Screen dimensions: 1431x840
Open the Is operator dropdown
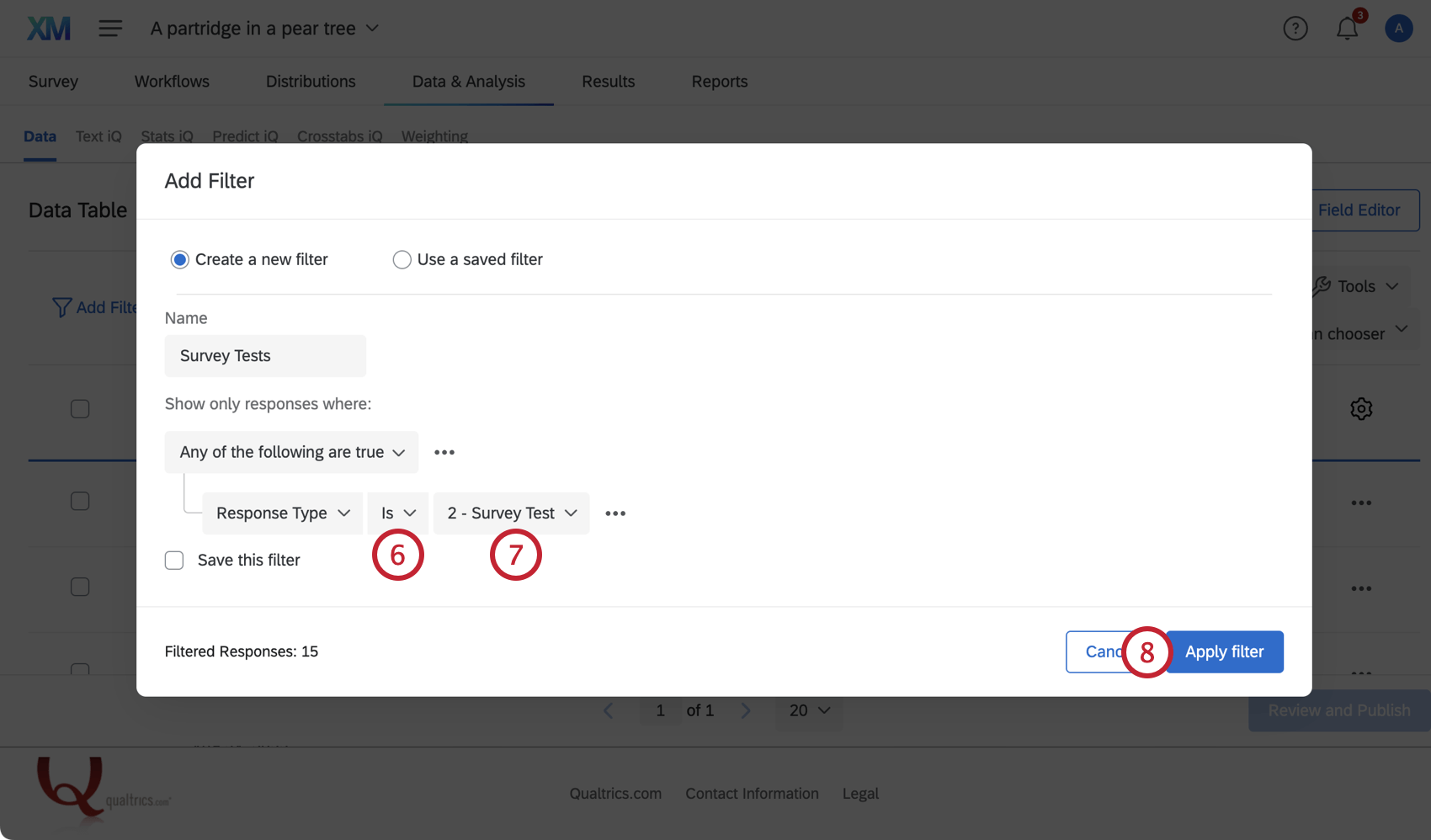[397, 513]
